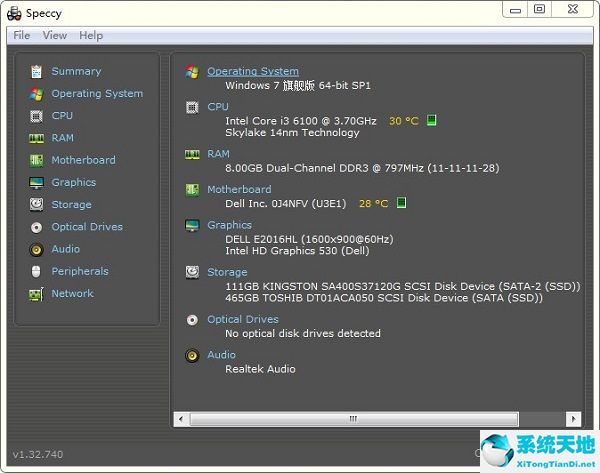
Task: Click the motherboard temperature 28 °C reading
Action: (x=373, y=204)
